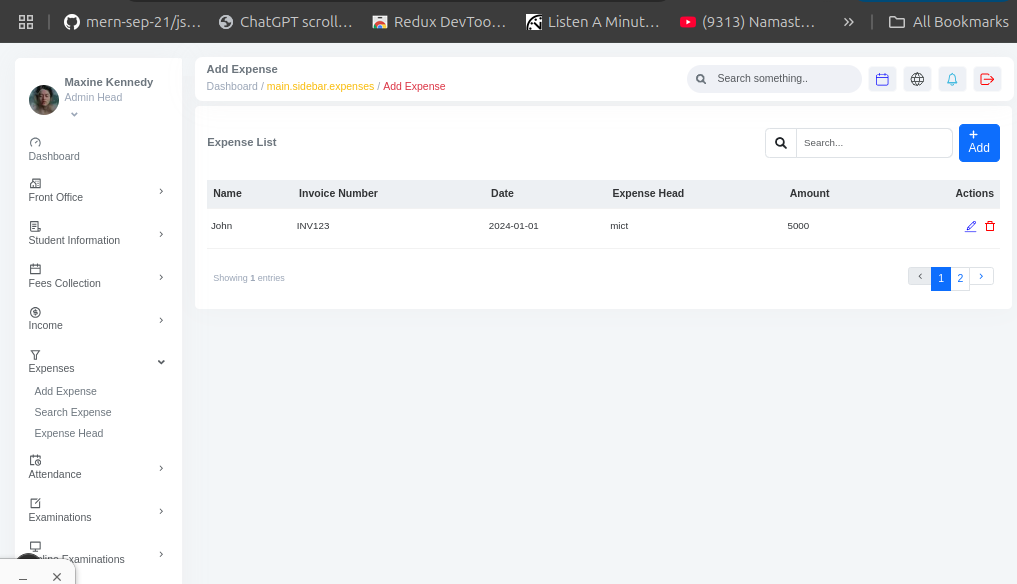Screen dimensions: 1017x584
Task: Collapse the Expenses sidebar section
Action: (x=161, y=362)
